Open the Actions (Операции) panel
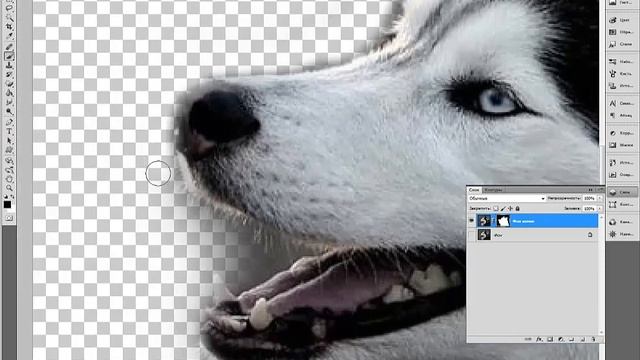The image size is (640, 360). click(622, 175)
